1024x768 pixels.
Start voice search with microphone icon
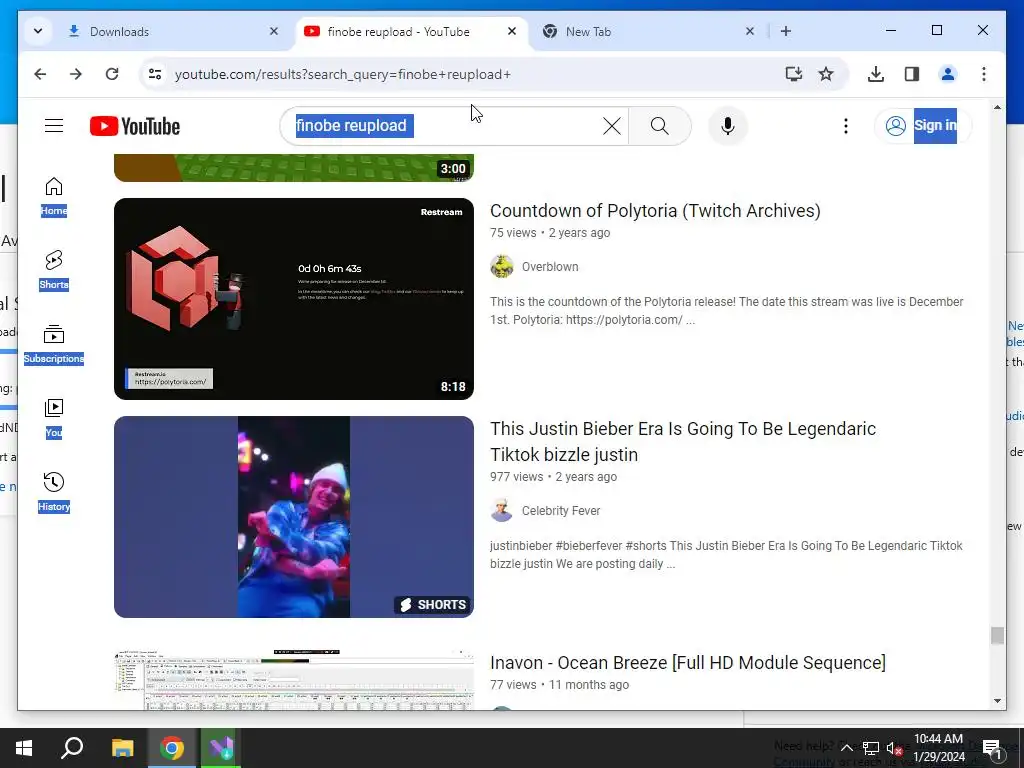[728, 126]
